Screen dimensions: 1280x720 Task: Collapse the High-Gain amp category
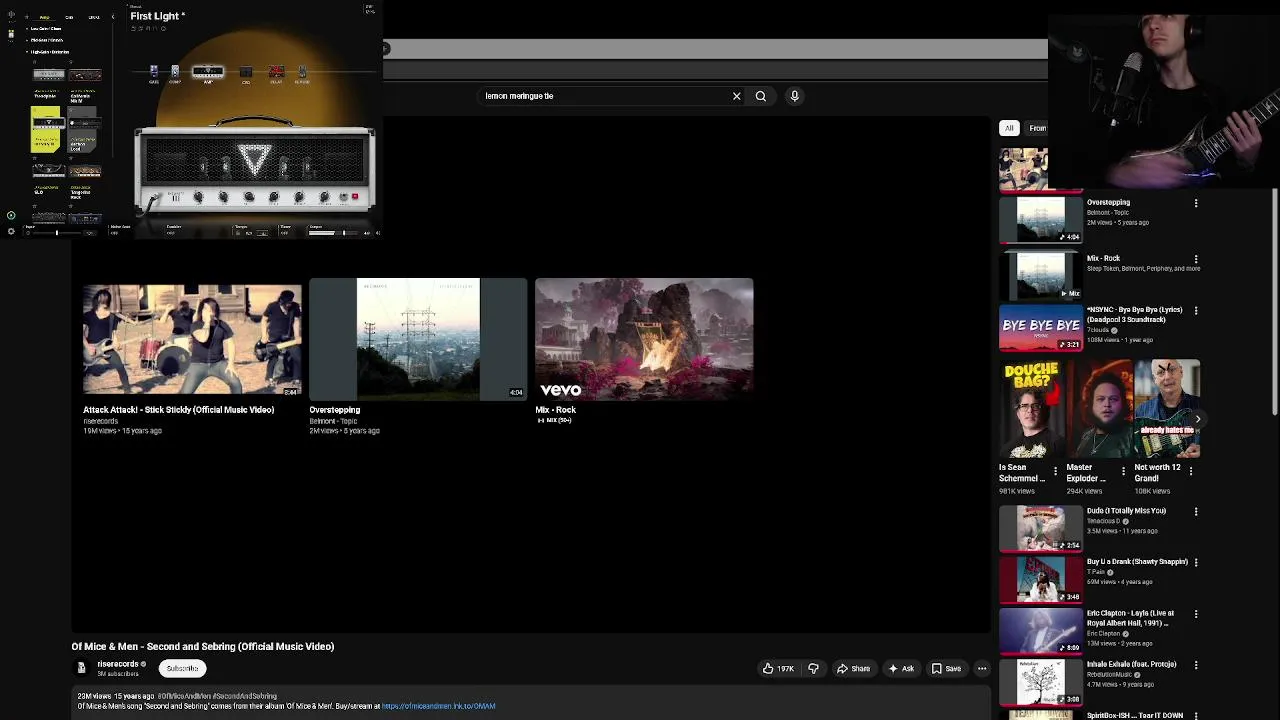pos(48,52)
